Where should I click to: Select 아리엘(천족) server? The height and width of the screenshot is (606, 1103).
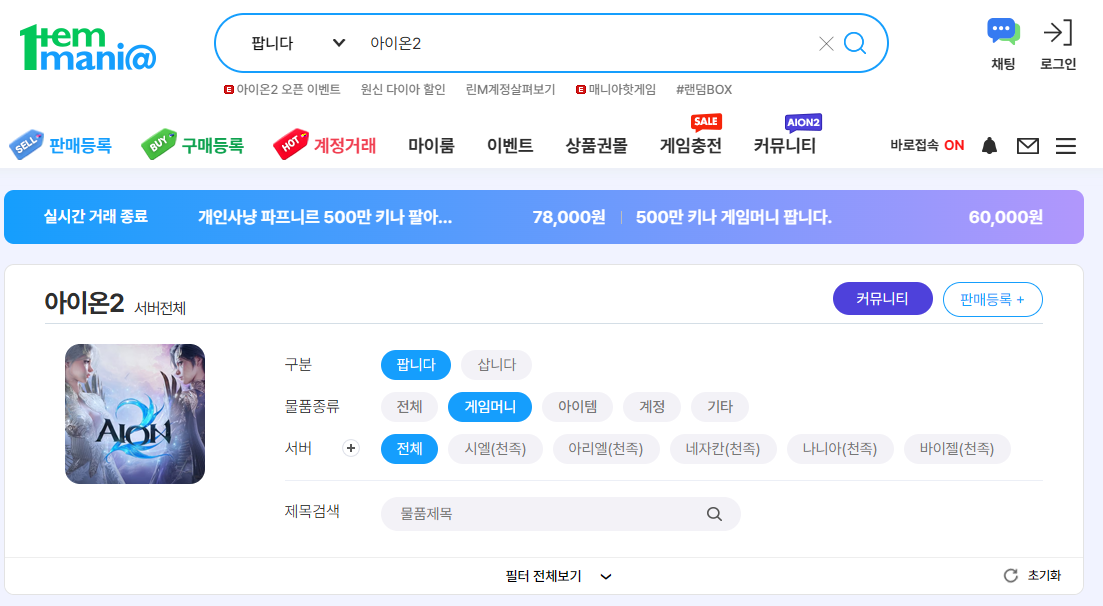pyautogui.click(x=606, y=449)
